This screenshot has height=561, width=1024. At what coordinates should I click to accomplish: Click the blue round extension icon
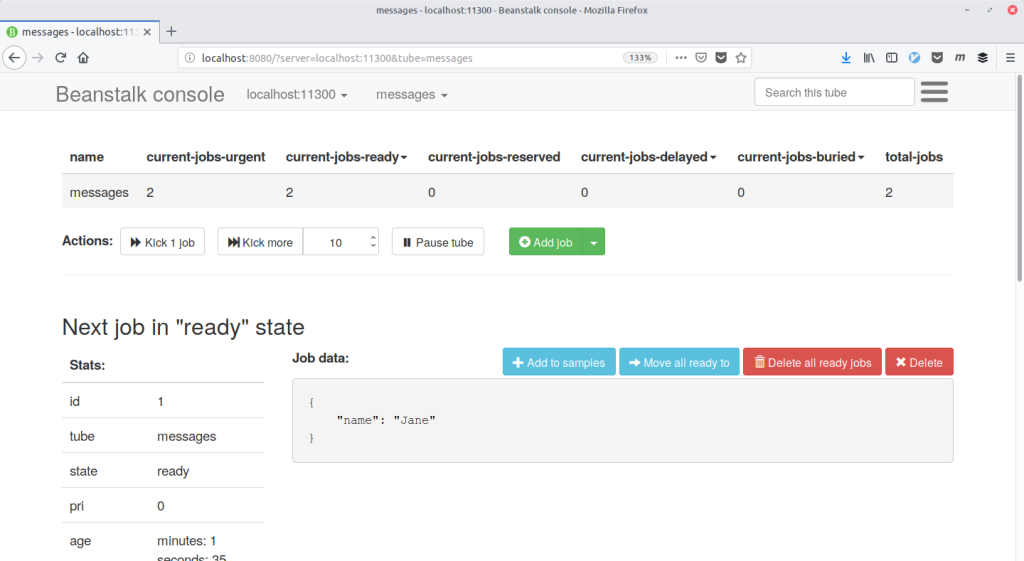914,57
